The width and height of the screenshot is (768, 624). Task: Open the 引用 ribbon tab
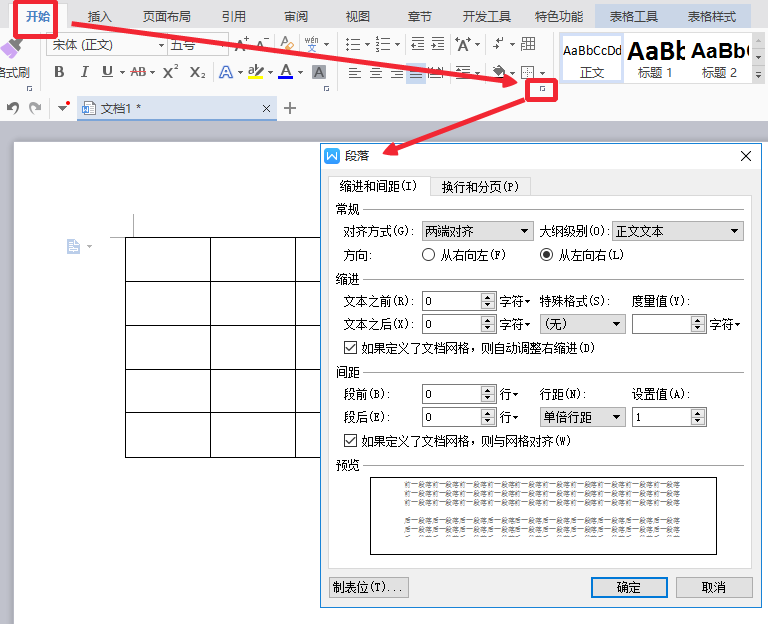[x=234, y=17]
